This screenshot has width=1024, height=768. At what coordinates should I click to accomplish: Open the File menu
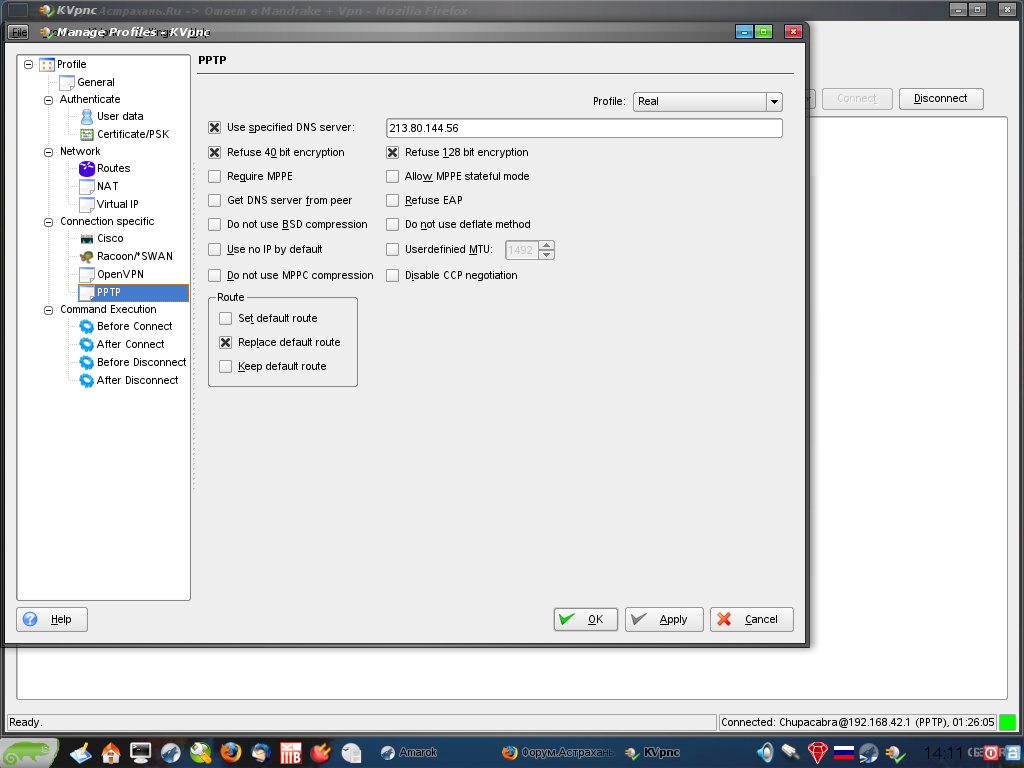[x=19, y=32]
